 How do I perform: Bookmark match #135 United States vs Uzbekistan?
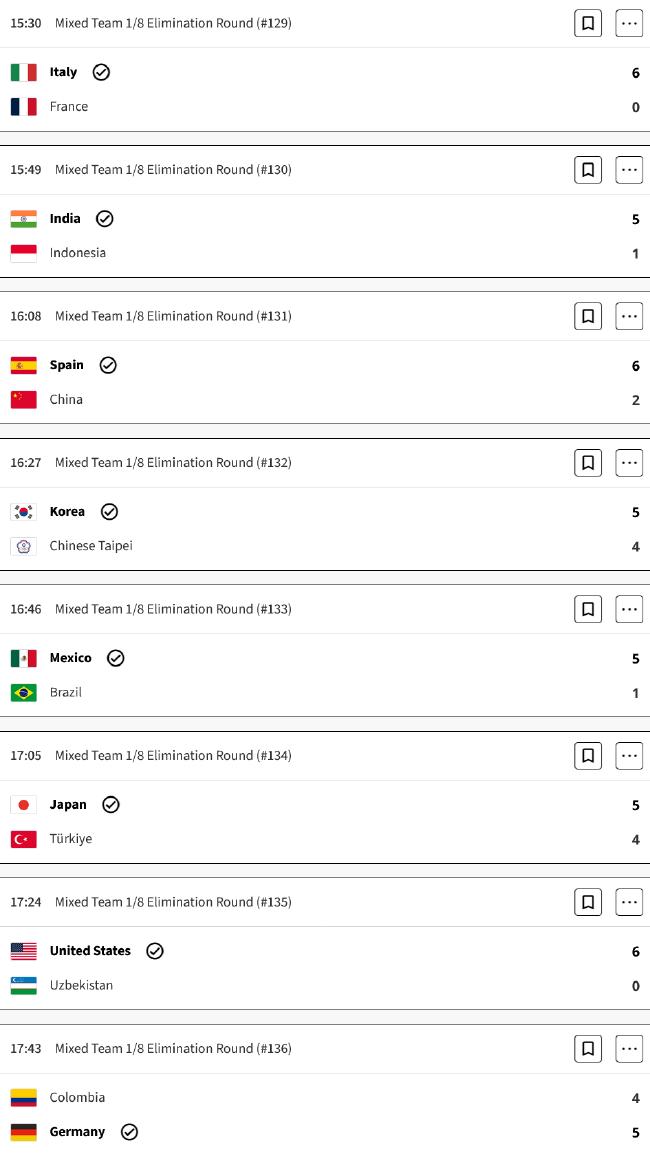(587, 902)
